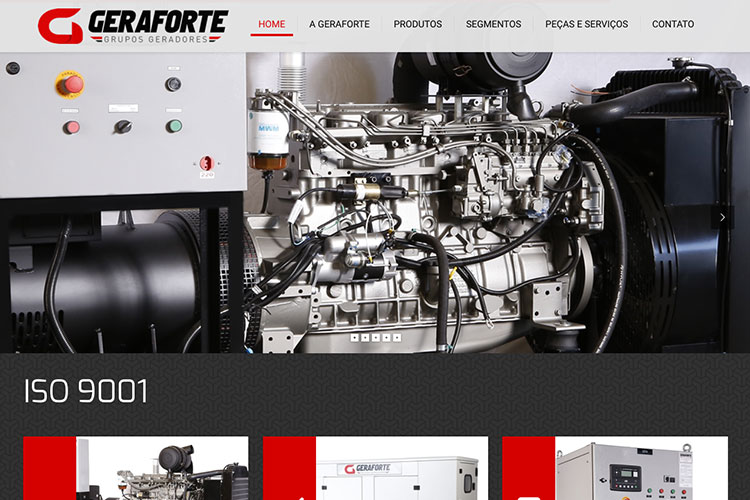Advance the slider with the right arrow

[x=722, y=217]
